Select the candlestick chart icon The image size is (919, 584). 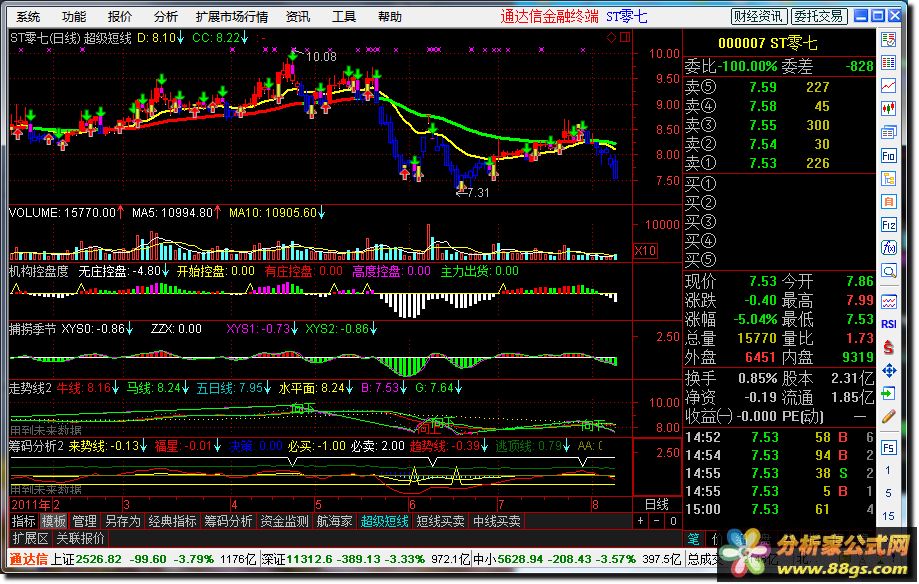(x=889, y=108)
